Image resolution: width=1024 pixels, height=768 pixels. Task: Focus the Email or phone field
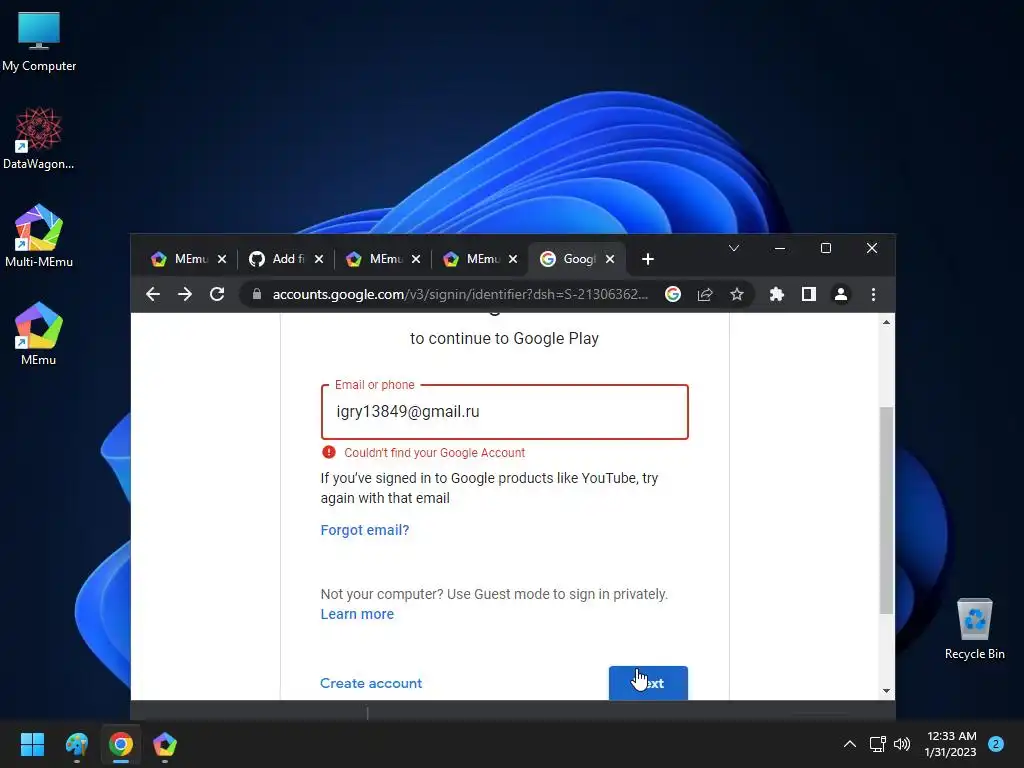click(x=504, y=412)
